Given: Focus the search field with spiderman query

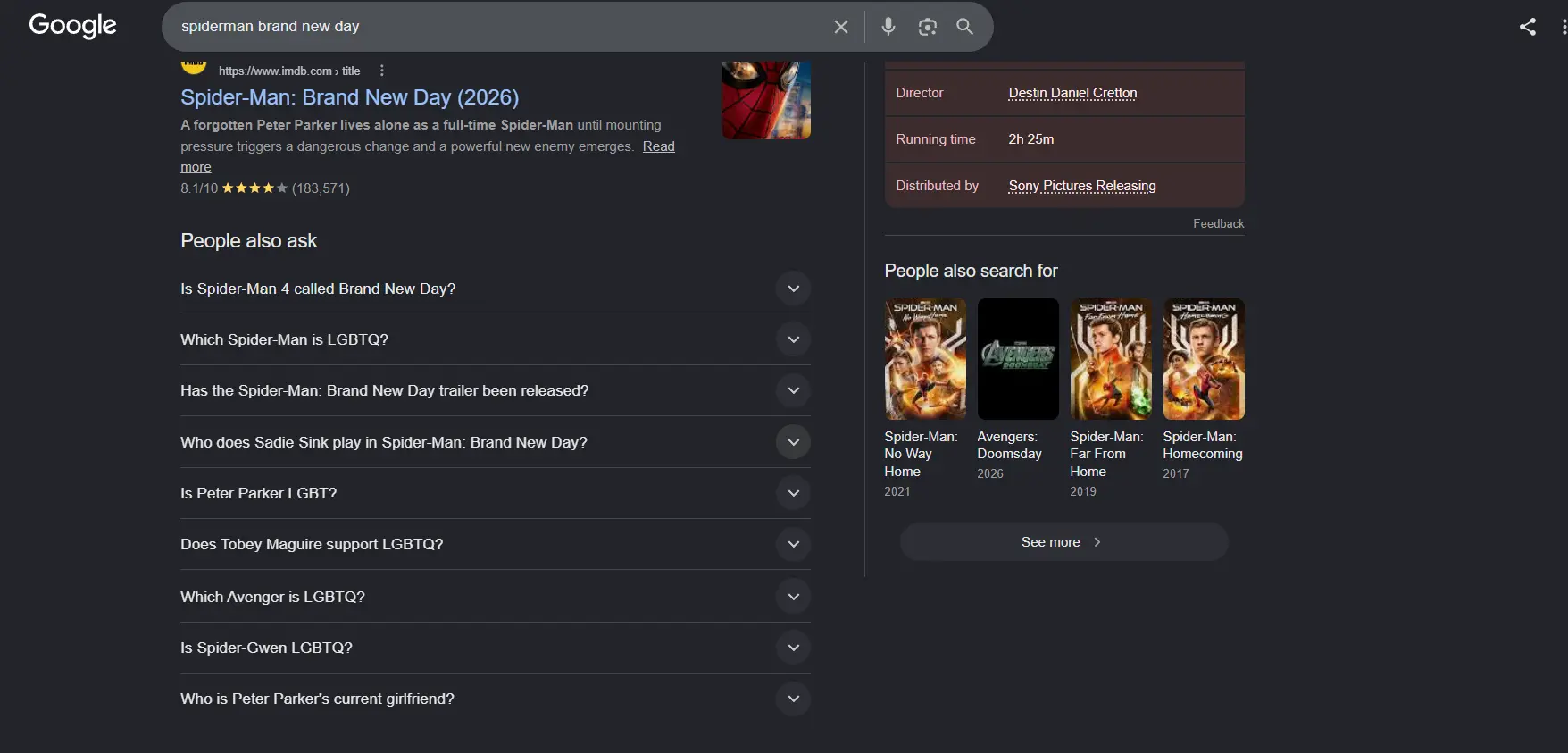Looking at the screenshot, I should pyautogui.click(x=500, y=27).
